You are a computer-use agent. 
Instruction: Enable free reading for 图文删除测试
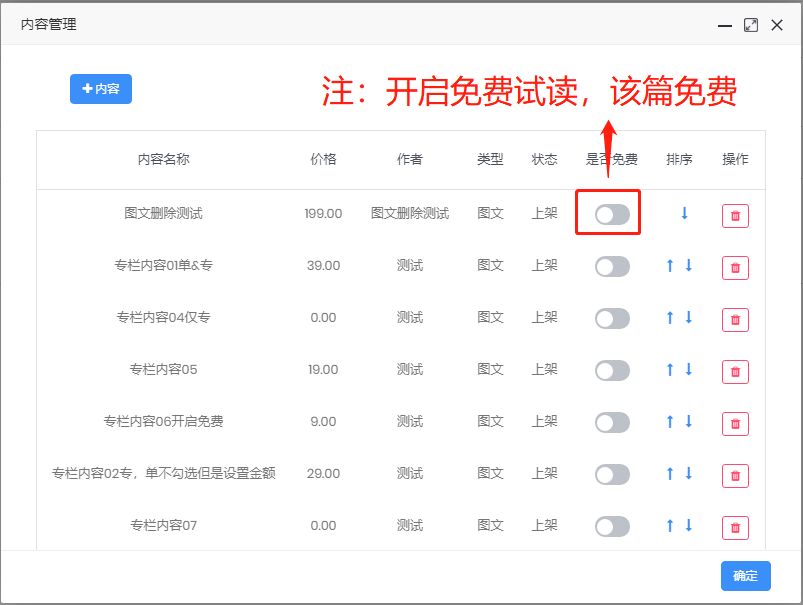(612, 214)
